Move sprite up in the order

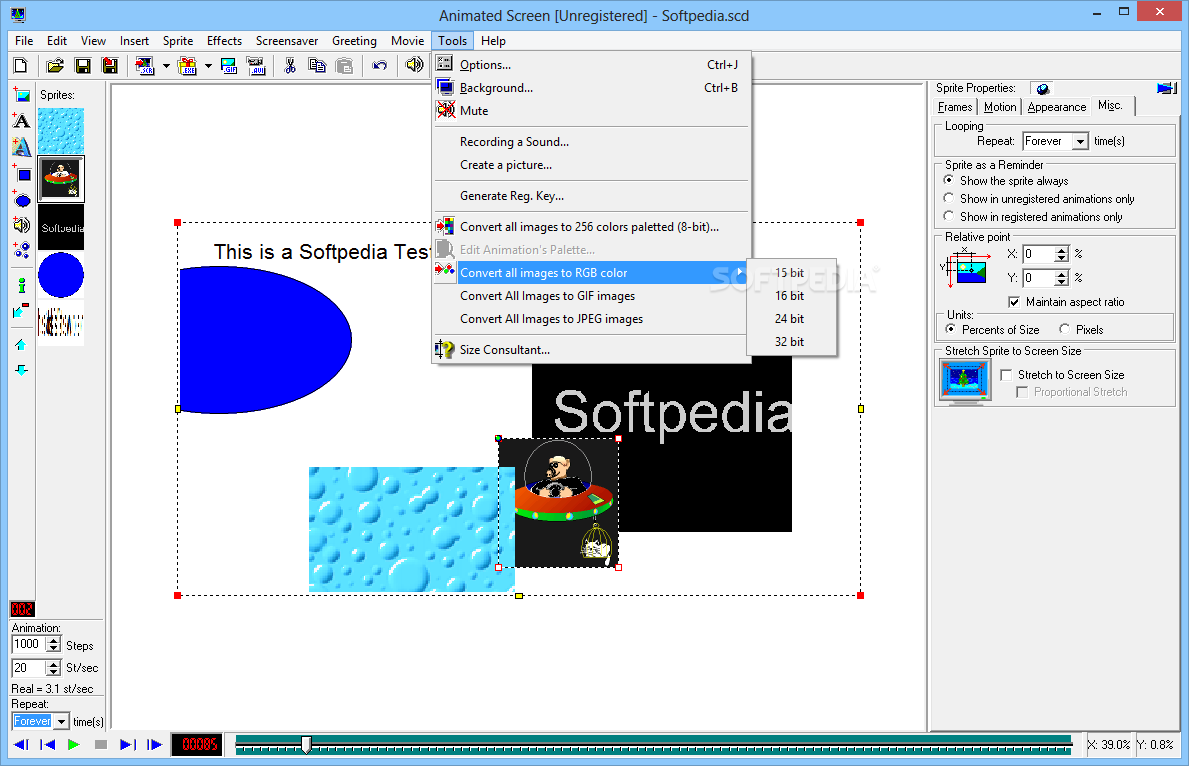[21, 345]
